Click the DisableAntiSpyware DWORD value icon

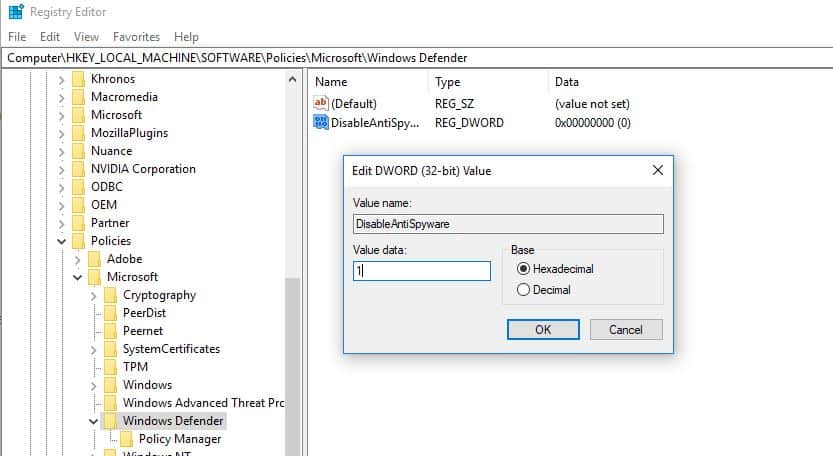point(321,123)
